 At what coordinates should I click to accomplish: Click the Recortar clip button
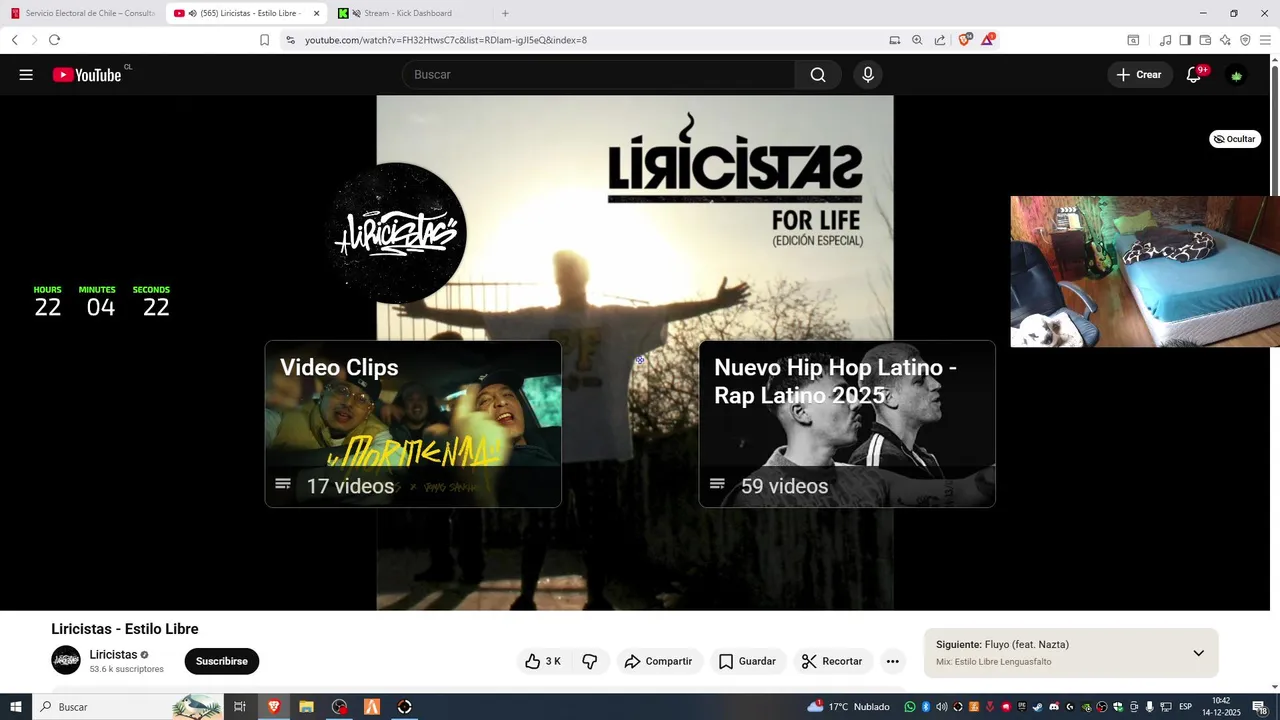tap(833, 661)
